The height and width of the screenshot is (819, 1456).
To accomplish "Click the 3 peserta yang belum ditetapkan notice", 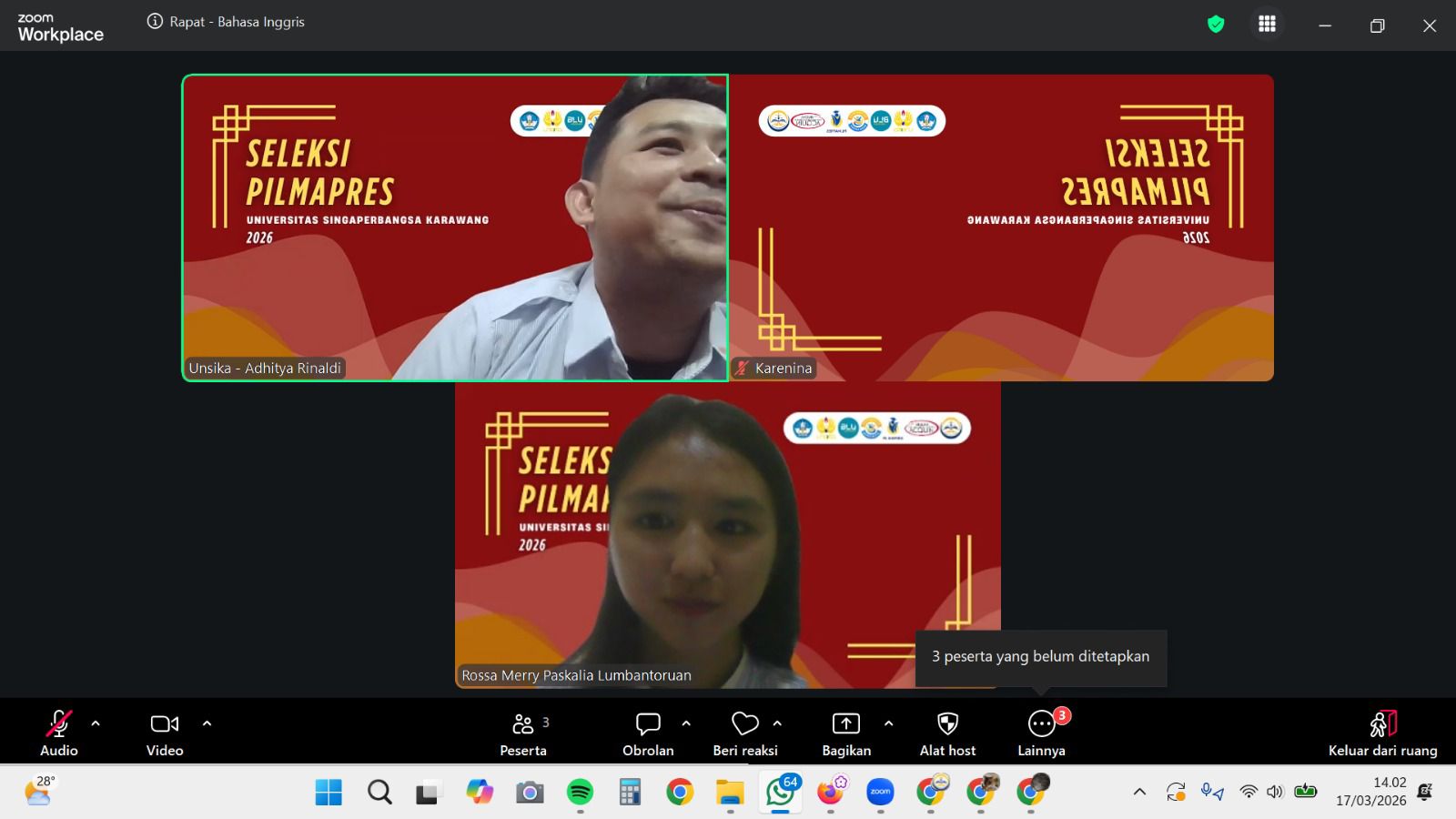I will click(1040, 657).
